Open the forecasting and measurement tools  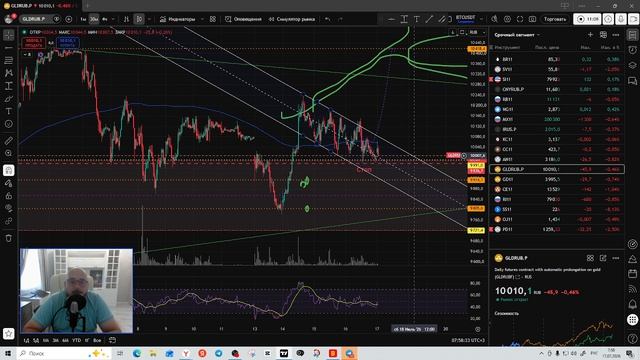[9, 86]
